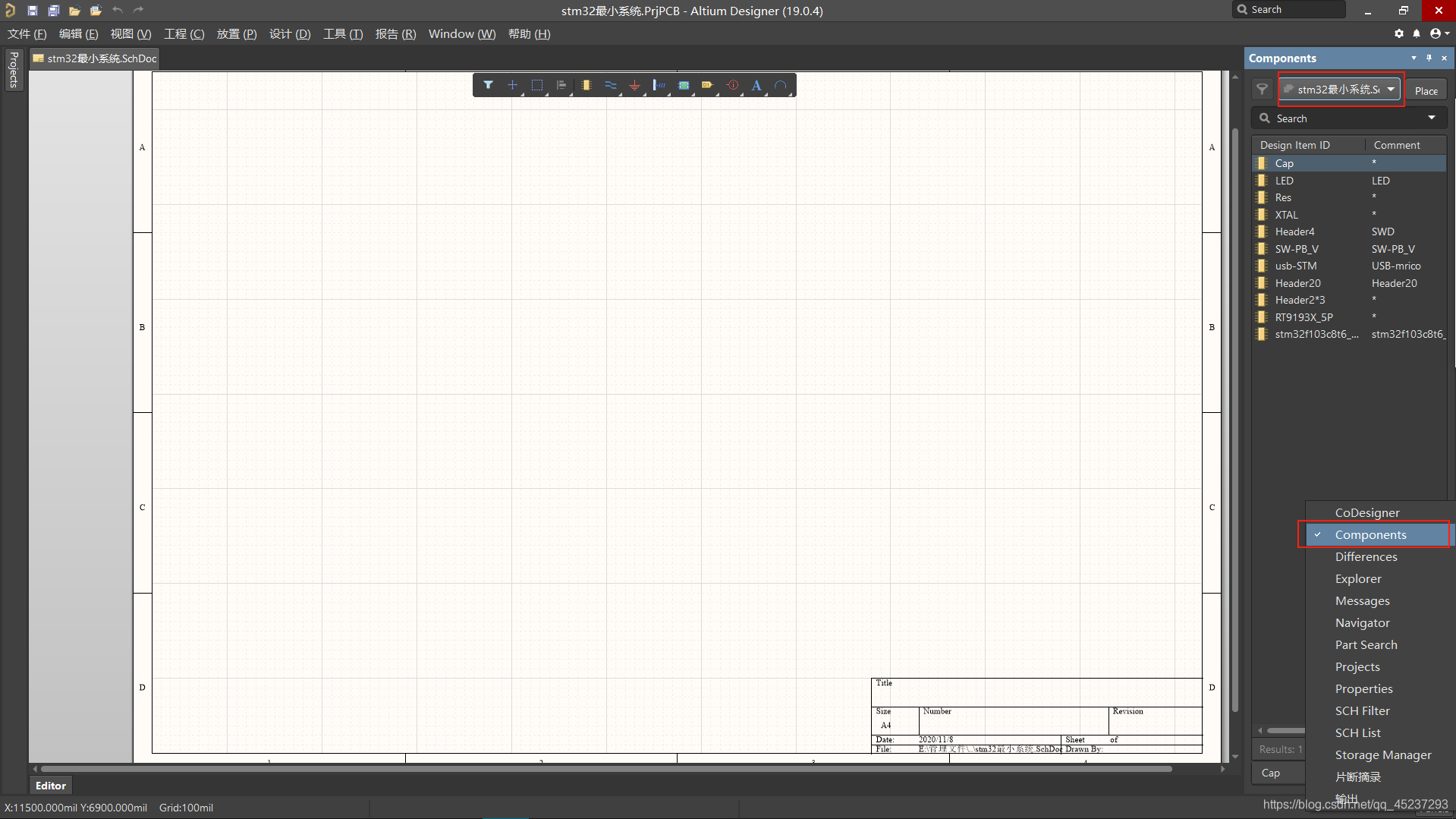Image resolution: width=1456 pixels, height=819 pixels.
Task: Click the Save All icon
Action: pos(53,11)
